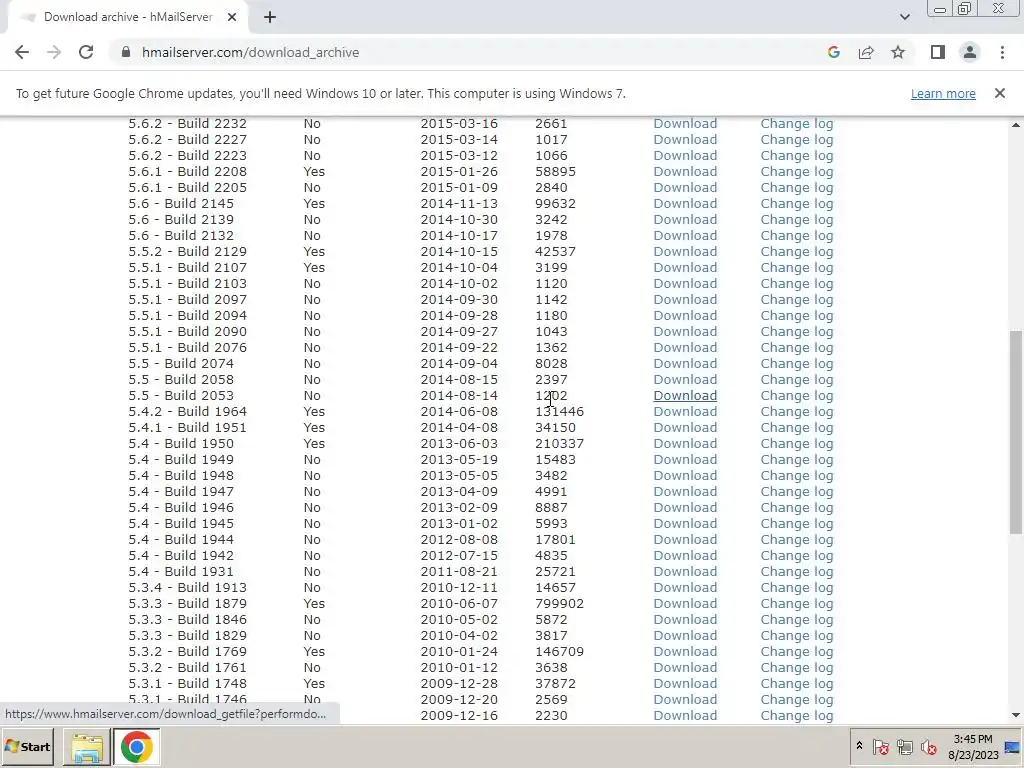Open change log for 5.3.2 Build 1769
1024x768 pixels.
797,652
